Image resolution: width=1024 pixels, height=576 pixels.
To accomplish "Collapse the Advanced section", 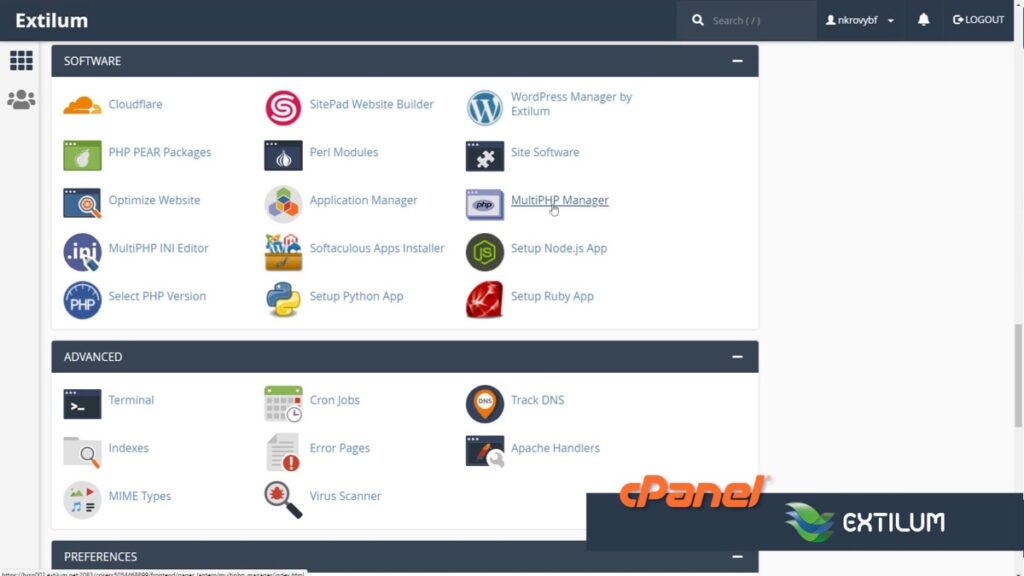I will click(737, 357).
